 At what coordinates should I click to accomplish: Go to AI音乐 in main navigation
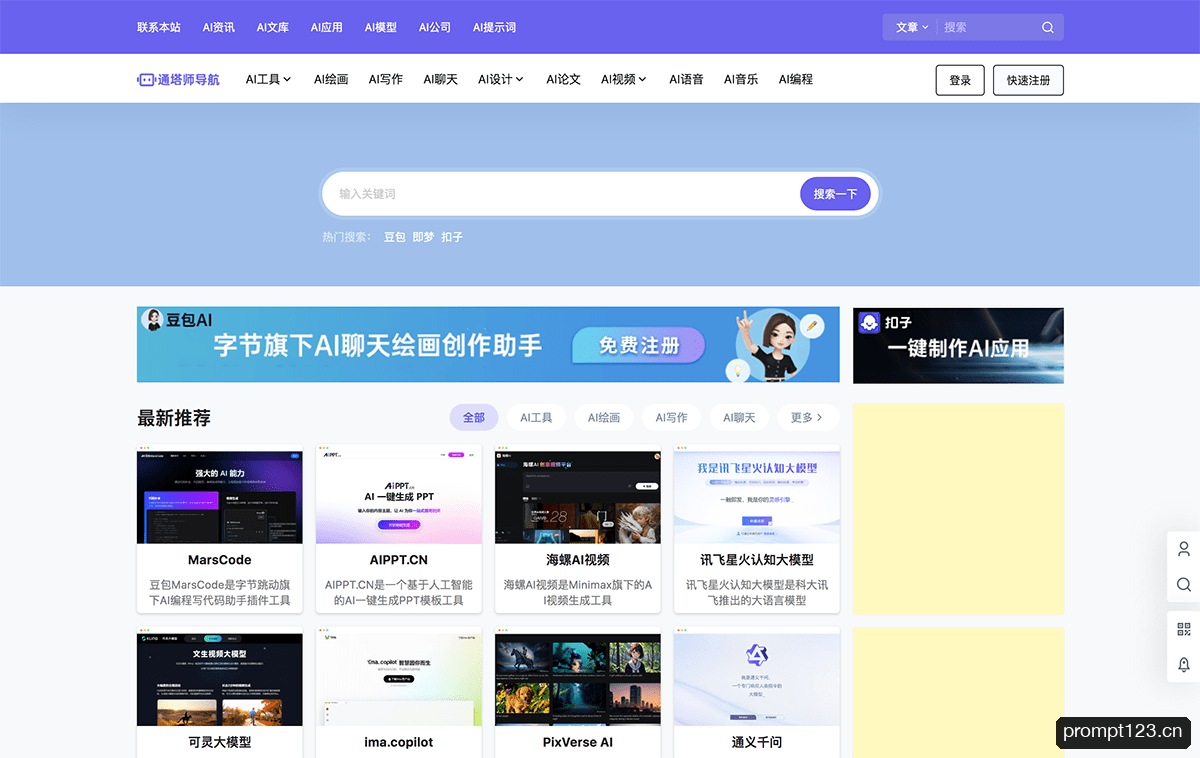coord(741,79)
